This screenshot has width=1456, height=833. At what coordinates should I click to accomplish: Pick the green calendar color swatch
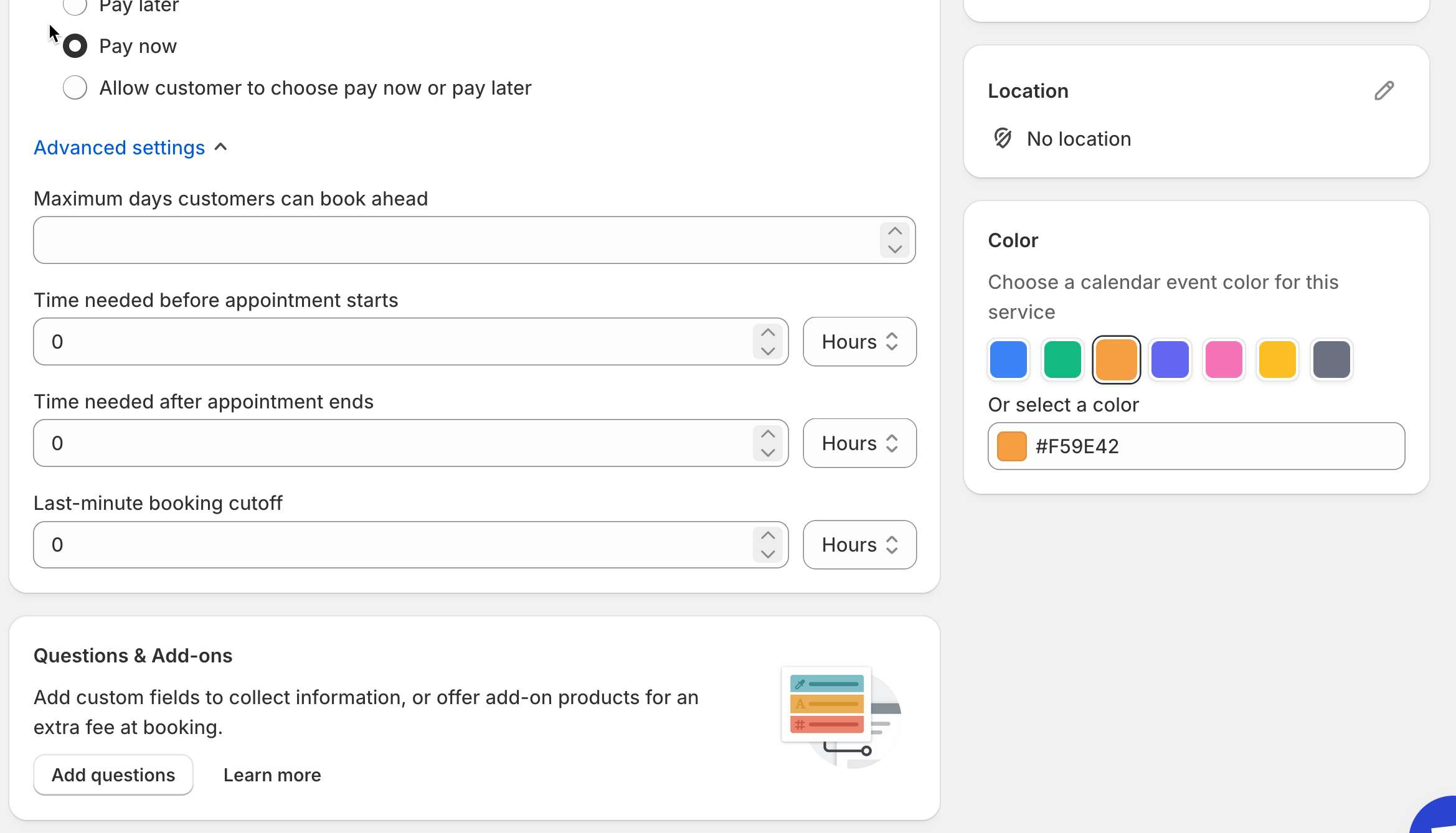coord(1062,359)
